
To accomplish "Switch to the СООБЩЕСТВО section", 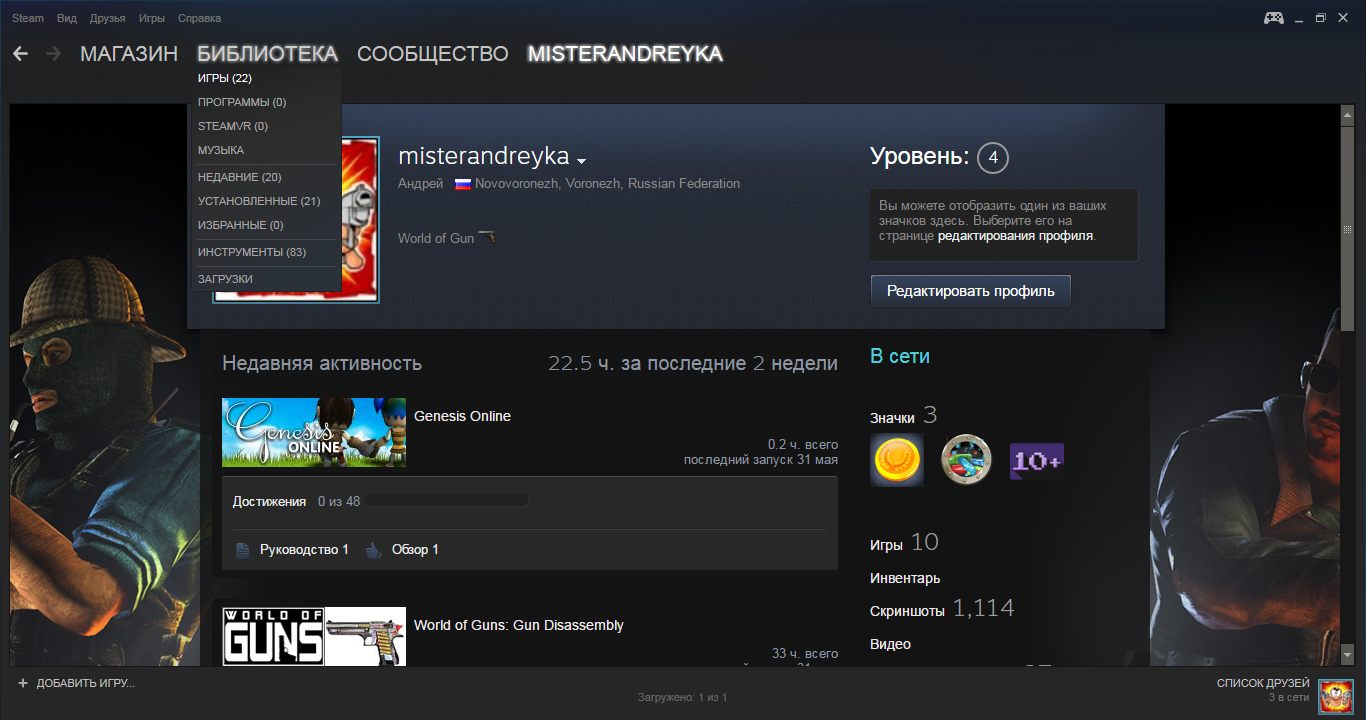I will [x=433, y=54].
